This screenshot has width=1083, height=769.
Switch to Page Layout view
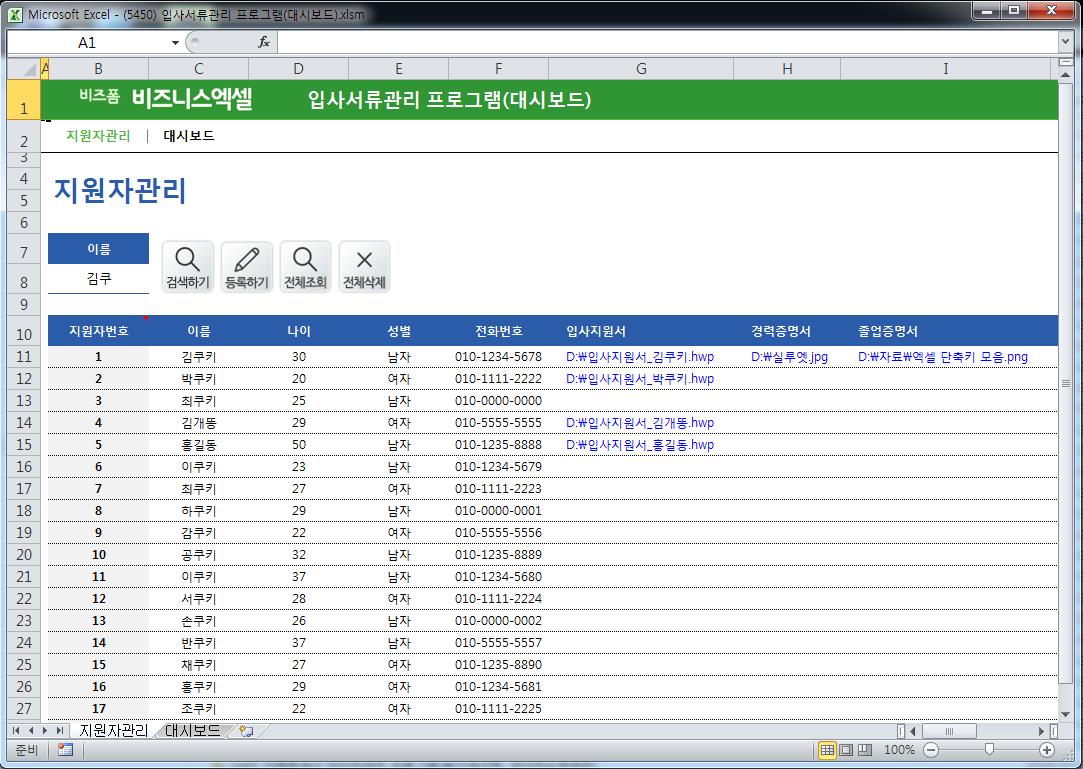pyautogui.click(x=846, y=750)
